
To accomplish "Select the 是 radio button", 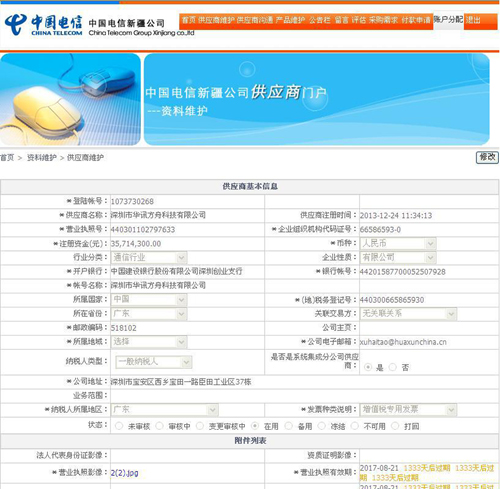I will pos(368,367).
